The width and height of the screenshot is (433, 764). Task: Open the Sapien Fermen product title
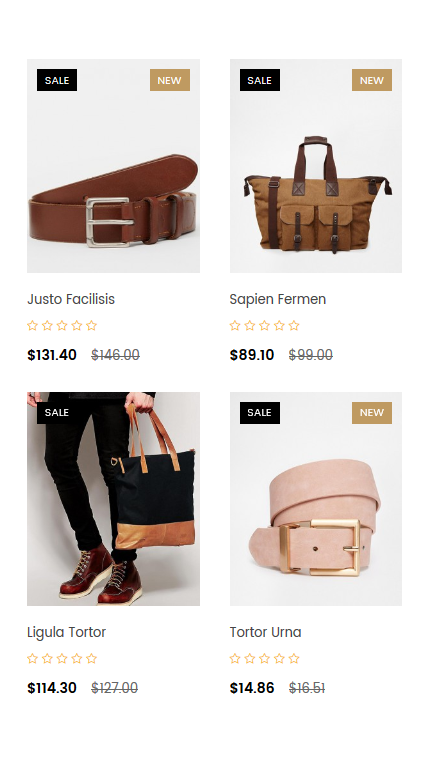(x=278, y=299)
